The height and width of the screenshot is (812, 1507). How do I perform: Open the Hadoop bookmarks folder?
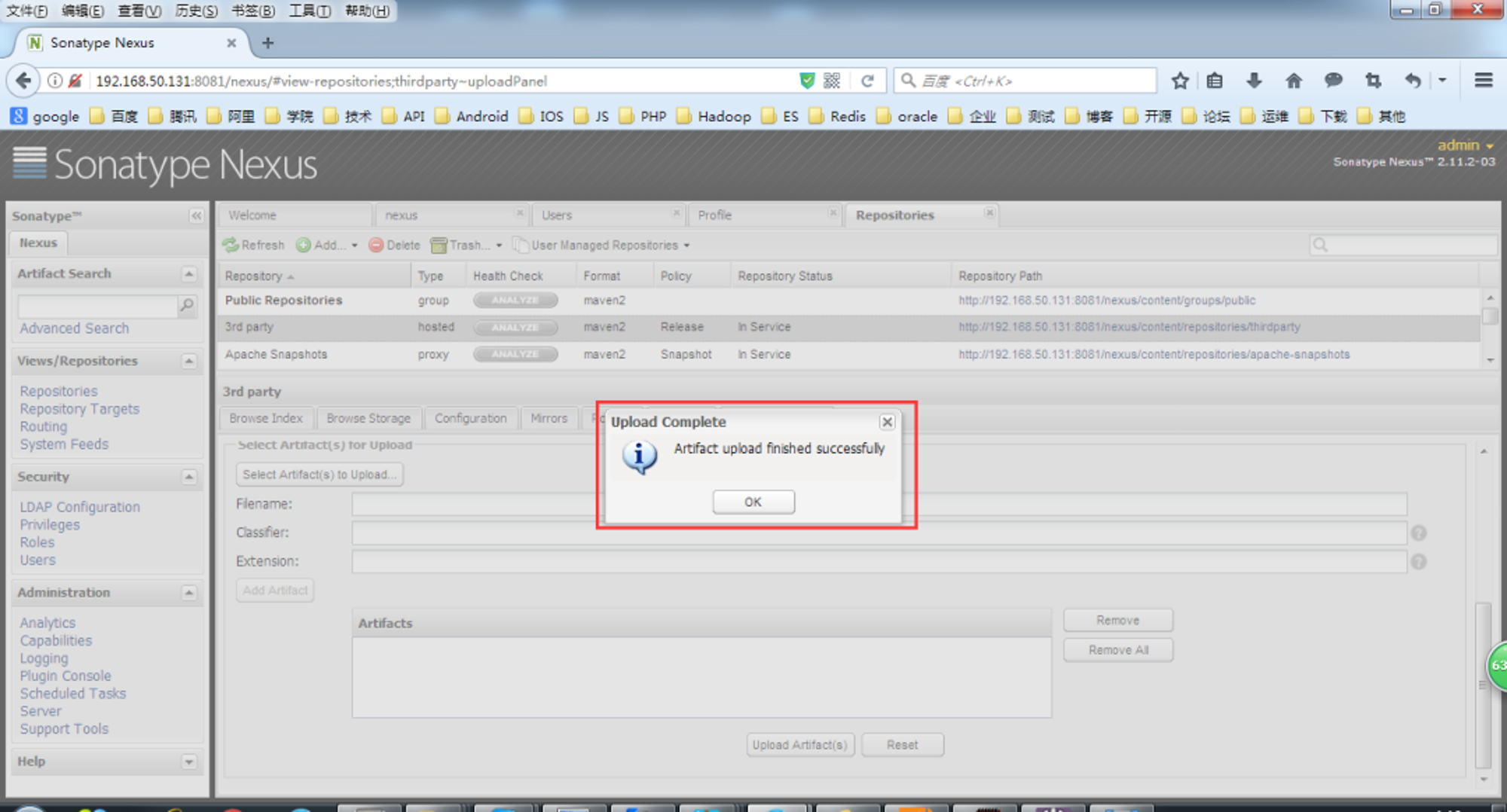[714, 116]
